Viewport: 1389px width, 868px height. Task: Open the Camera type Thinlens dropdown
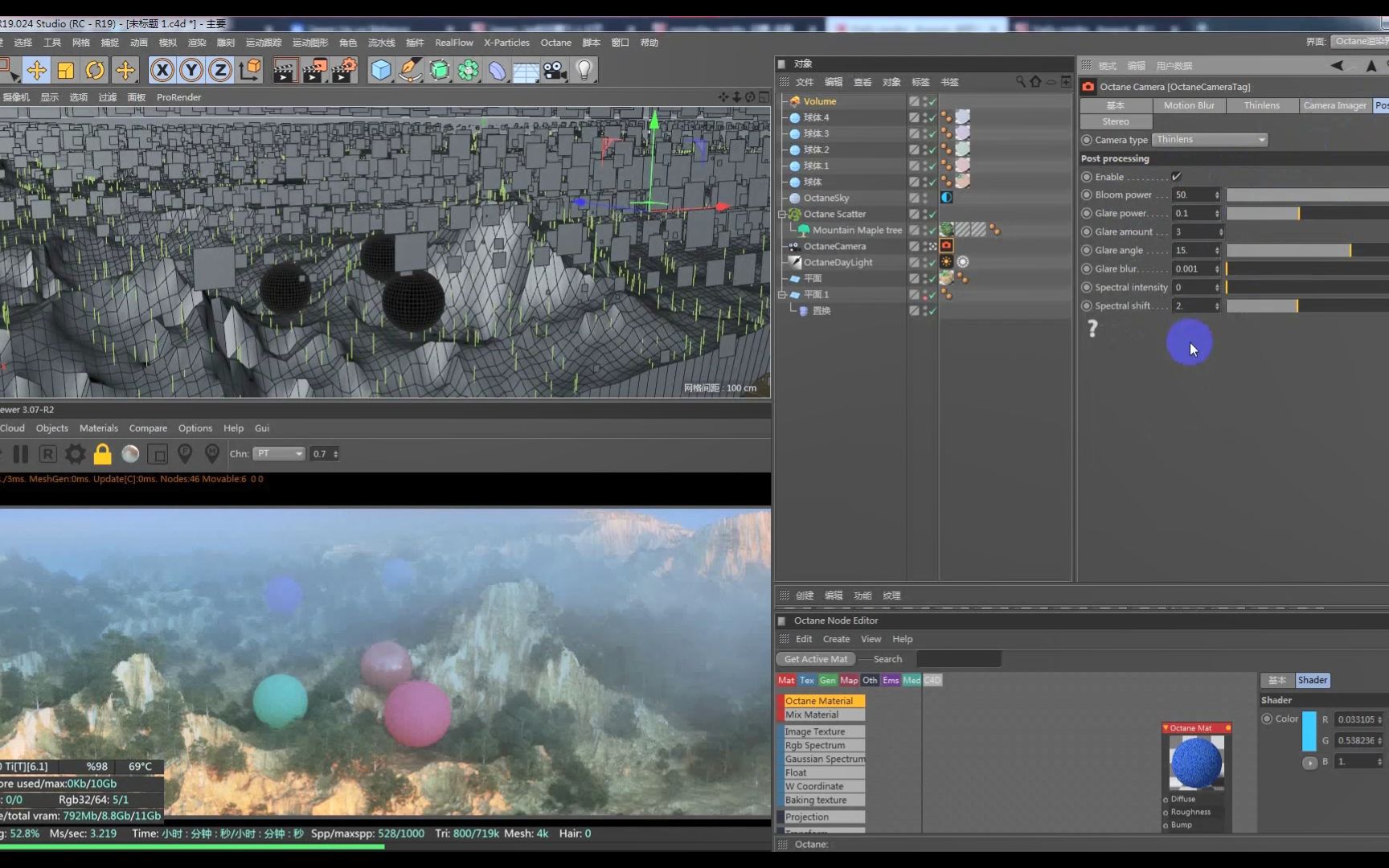1210,140
